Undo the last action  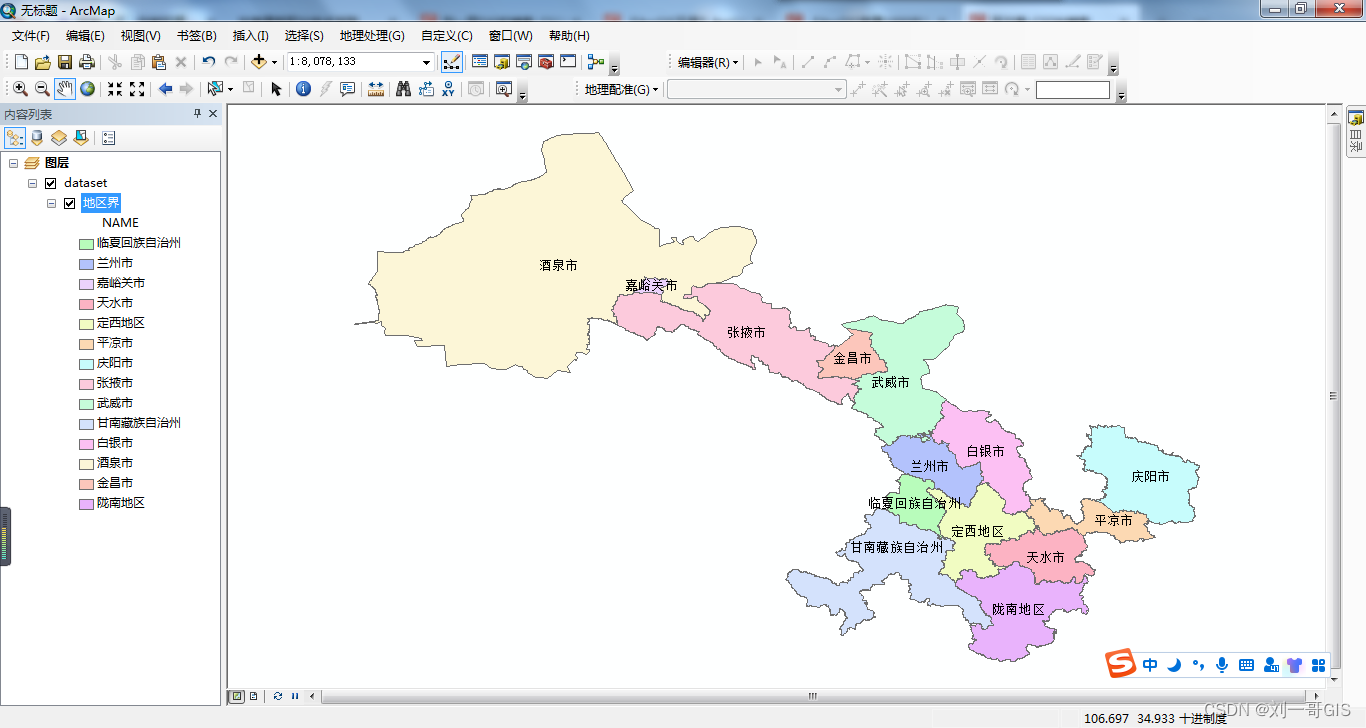(x=208, y=62)
